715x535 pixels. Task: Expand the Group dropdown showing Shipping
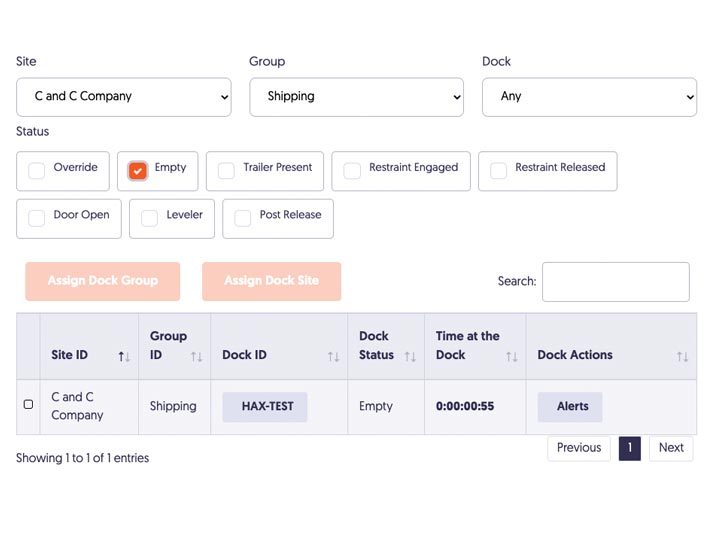(x=357, y=97)
